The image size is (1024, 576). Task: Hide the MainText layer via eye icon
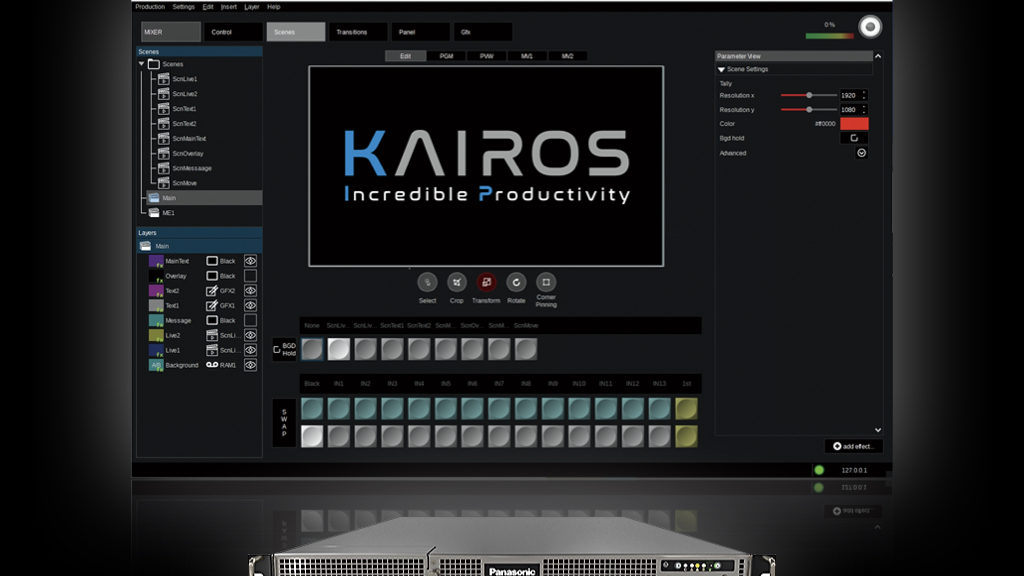click(x=251, y=261)
